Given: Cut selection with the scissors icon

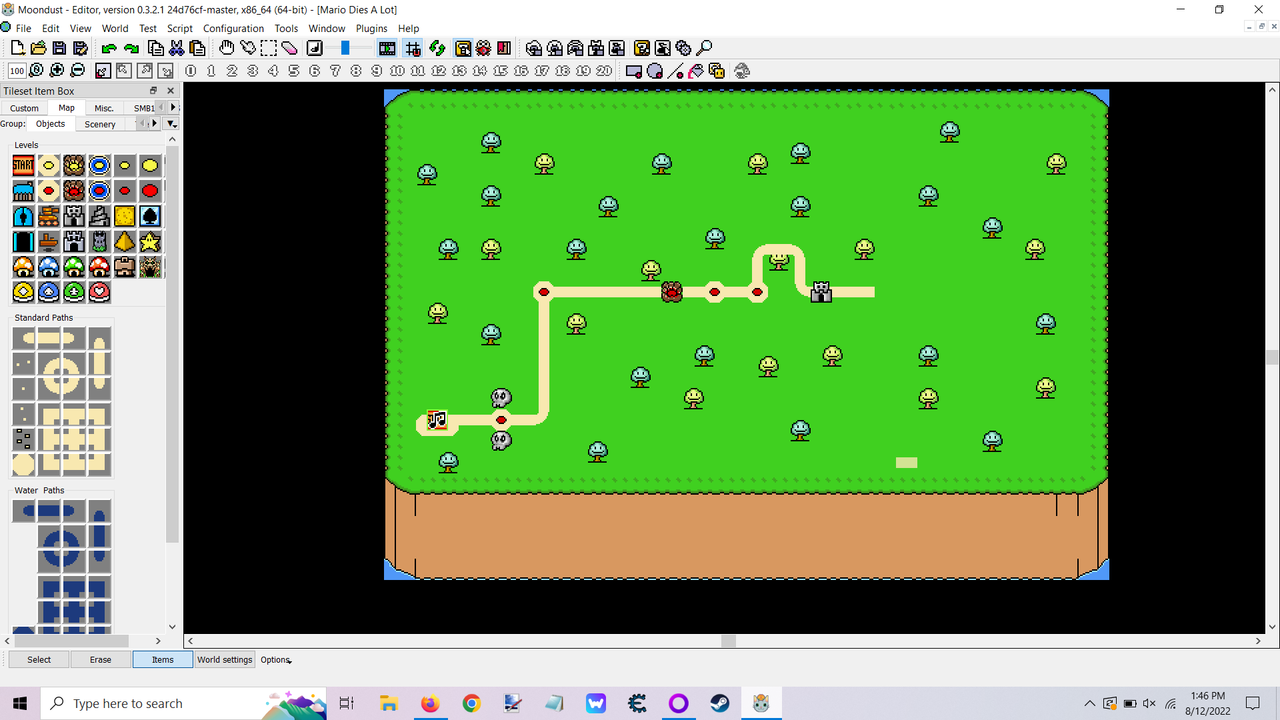Looking at the screenshot, I should coord(177,48).
